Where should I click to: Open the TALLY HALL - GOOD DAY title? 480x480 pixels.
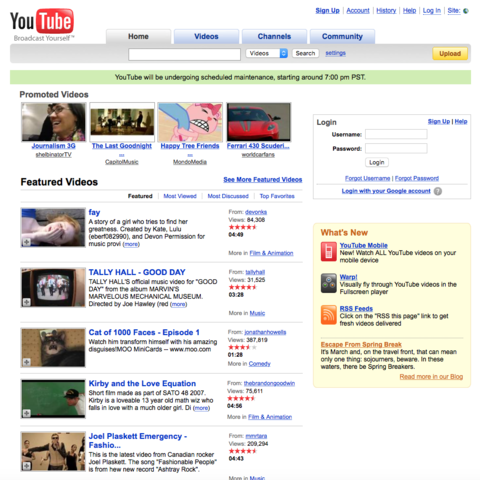137,272
